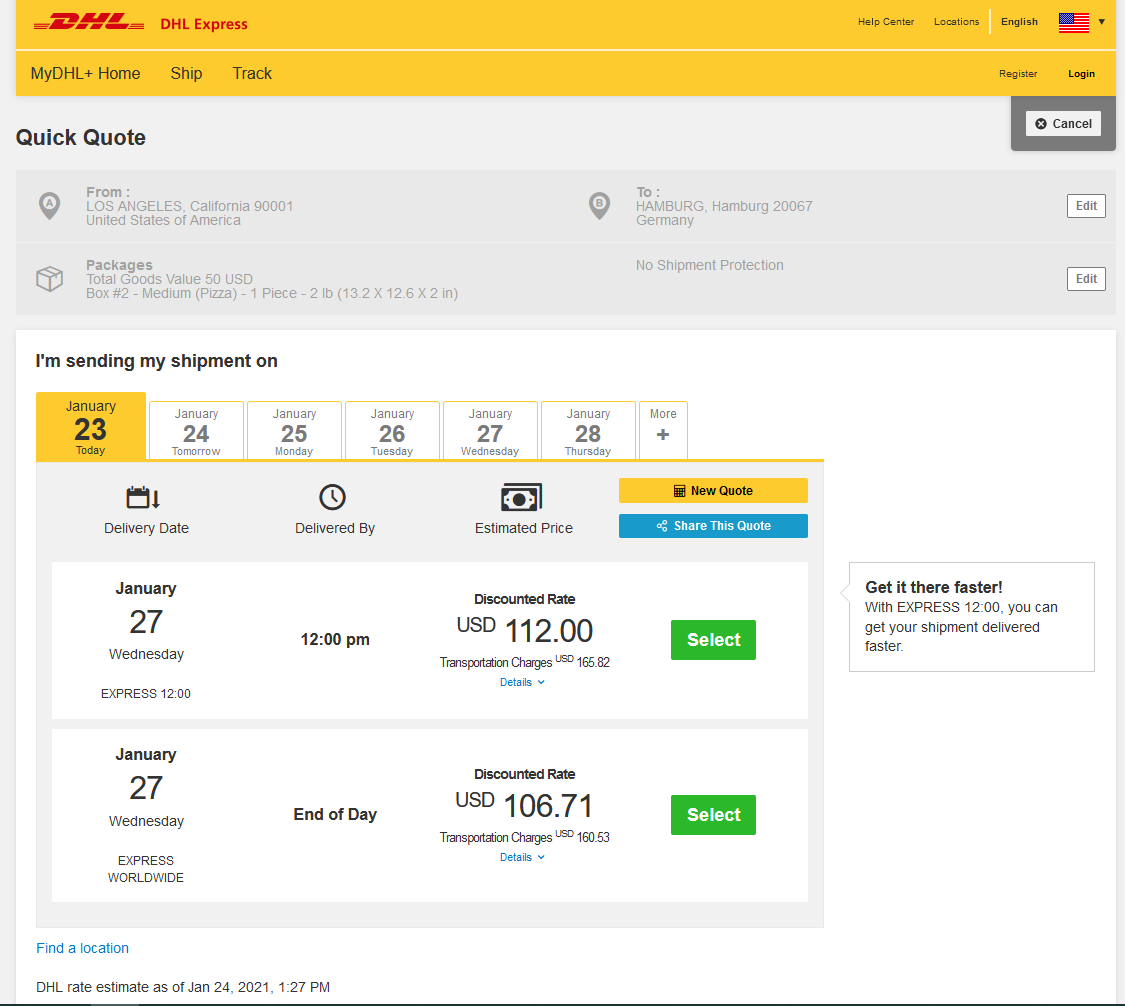
Task: Open the Track menu
Action: [252, 73]
